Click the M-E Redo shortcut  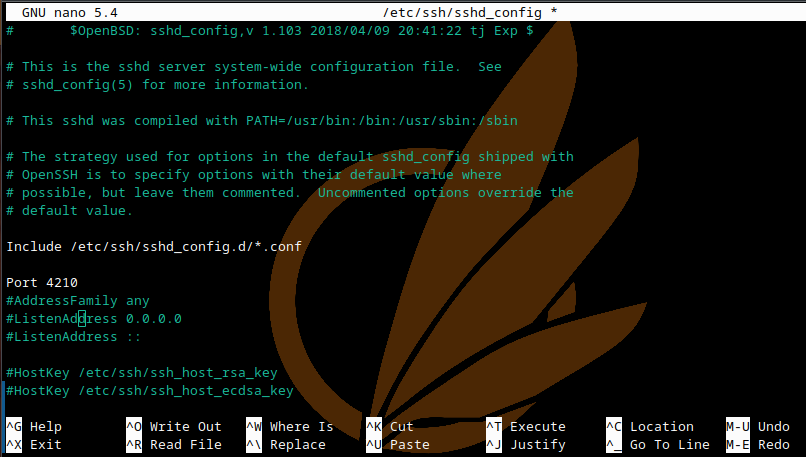pyautogui.click(x=758, y=445)
